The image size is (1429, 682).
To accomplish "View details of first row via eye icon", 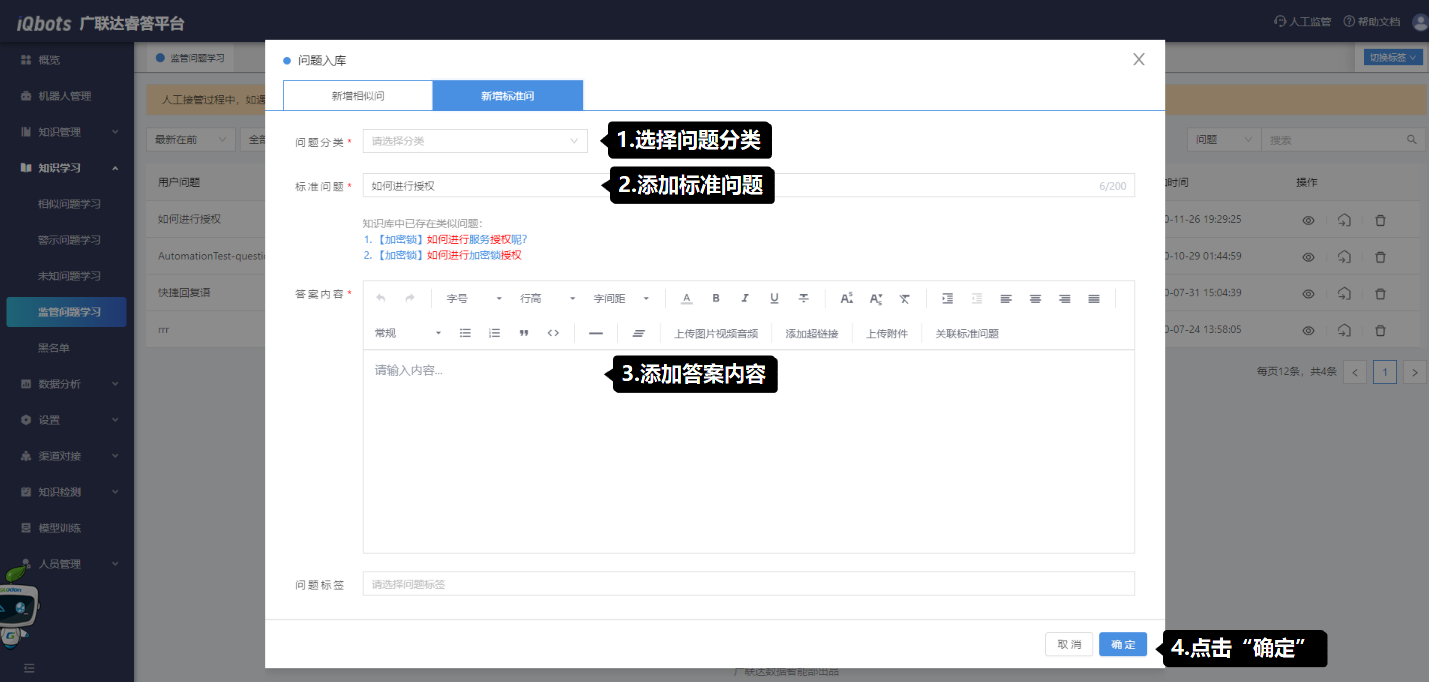I will pyautogui.click(x=1308, y=220).
